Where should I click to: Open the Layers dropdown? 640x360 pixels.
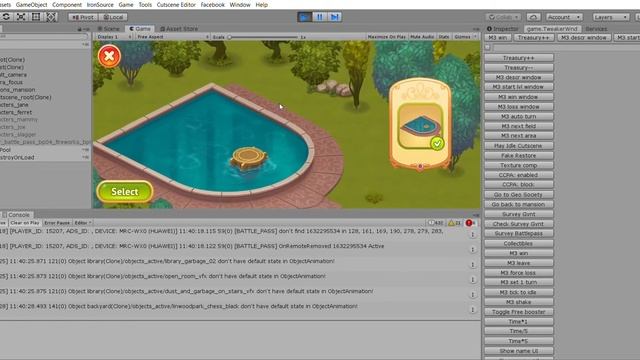click(611, 17)
